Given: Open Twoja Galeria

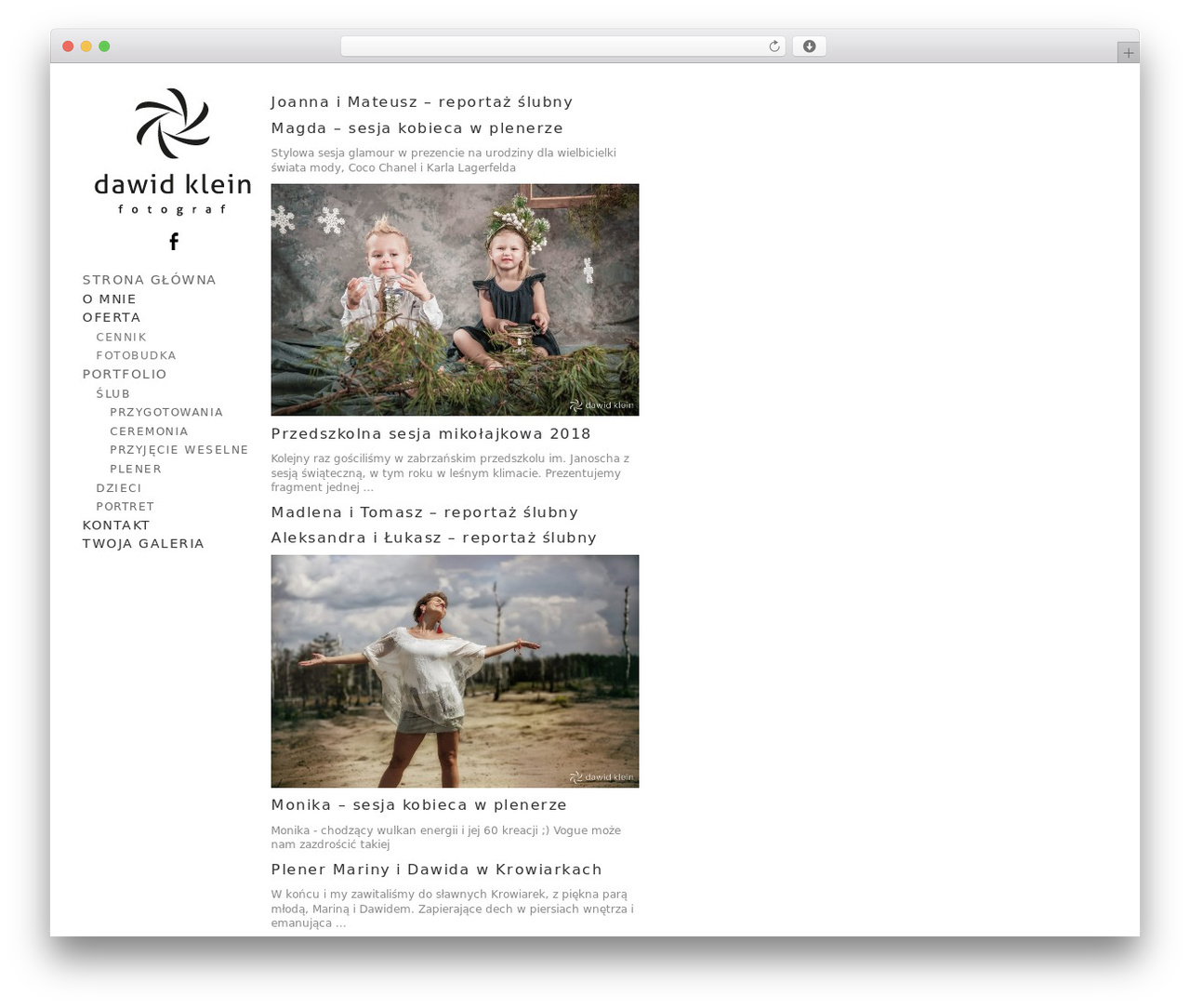Looking at the screenshot, I should pos(143,544).
